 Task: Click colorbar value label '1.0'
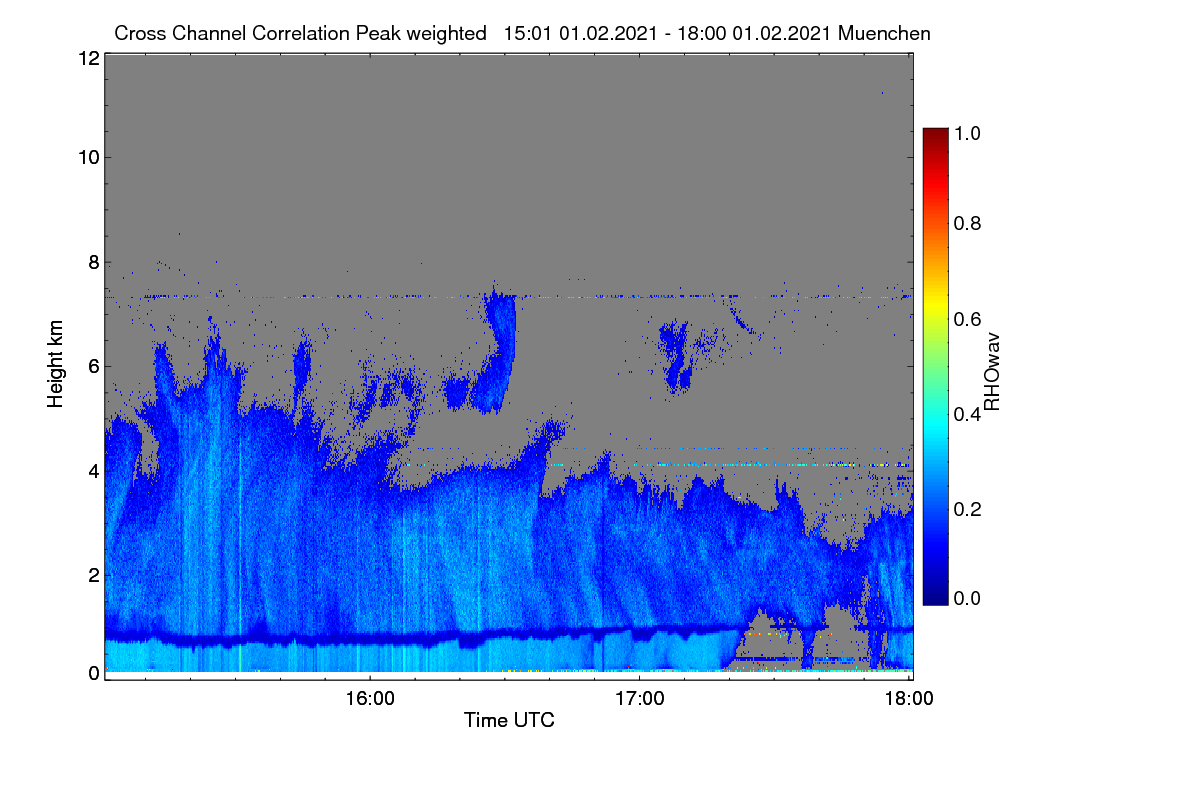tap(968, 131)
